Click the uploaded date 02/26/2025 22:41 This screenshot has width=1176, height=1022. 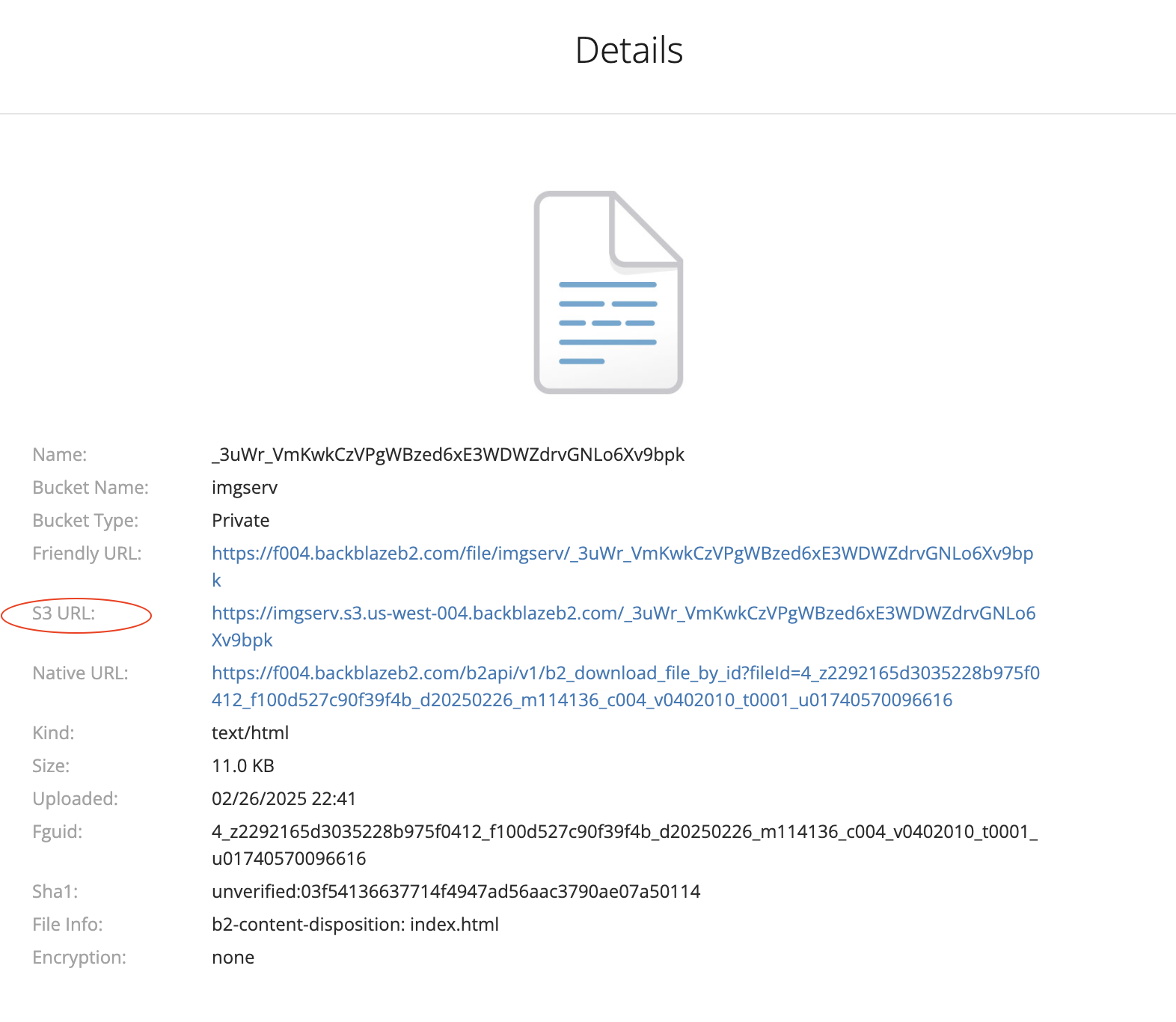(284, 799)
